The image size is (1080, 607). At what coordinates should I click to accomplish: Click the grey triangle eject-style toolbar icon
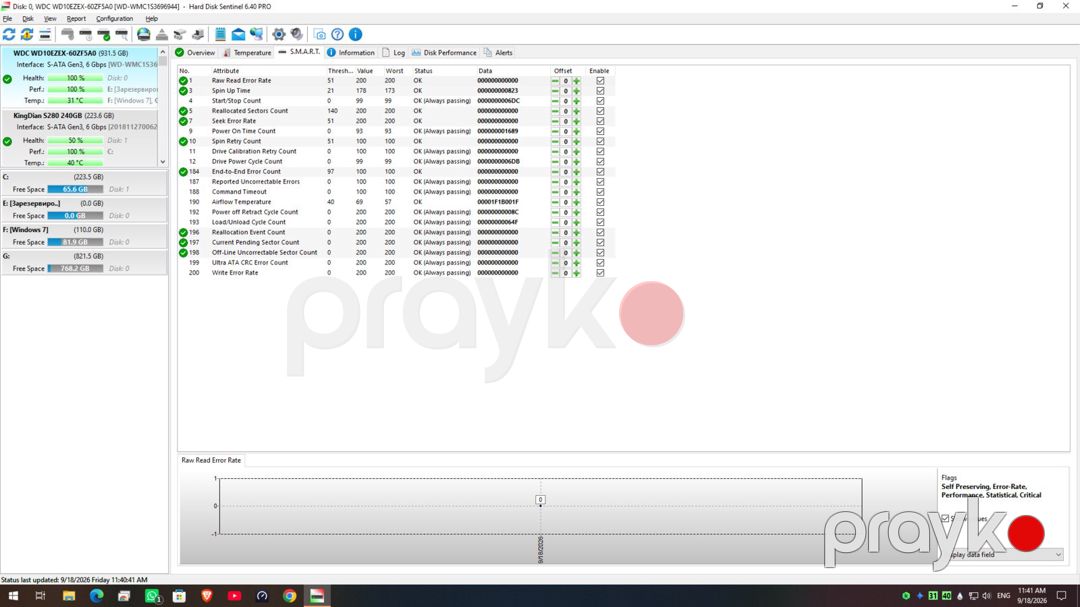162,34
